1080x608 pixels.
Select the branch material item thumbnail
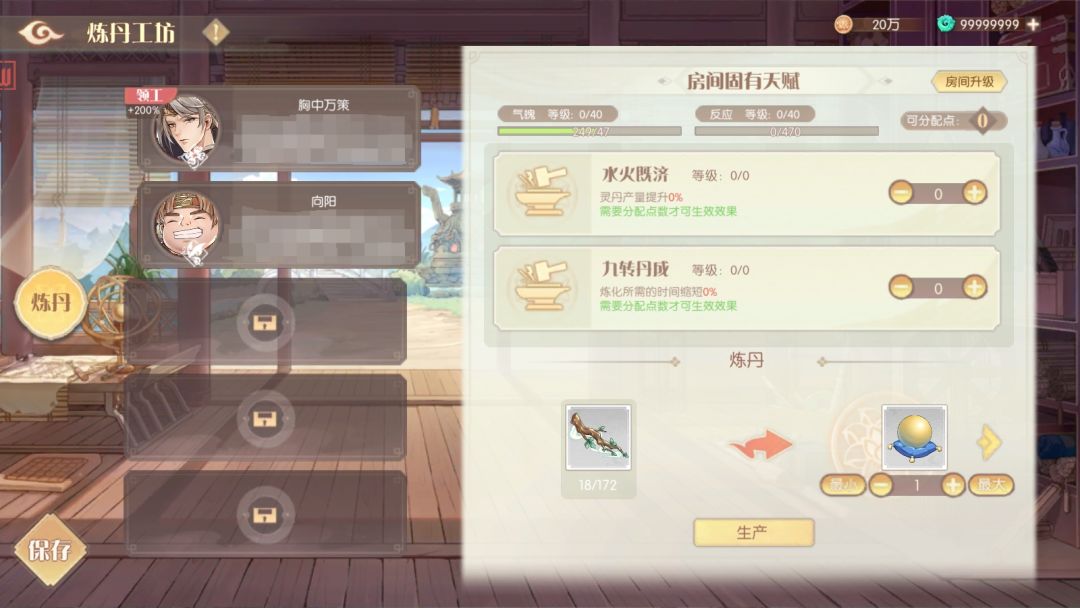click(x=598, y=437)
